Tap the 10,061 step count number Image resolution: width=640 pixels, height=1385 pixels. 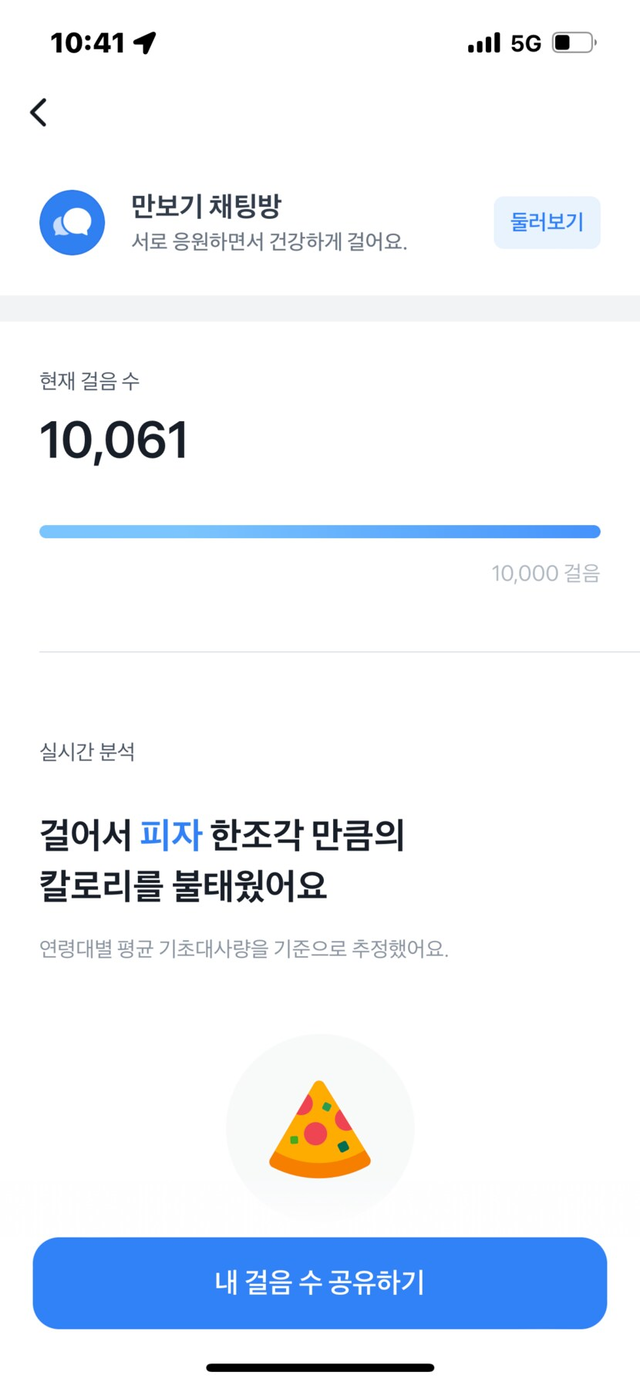pyautogui.click(x=114, y=441)
